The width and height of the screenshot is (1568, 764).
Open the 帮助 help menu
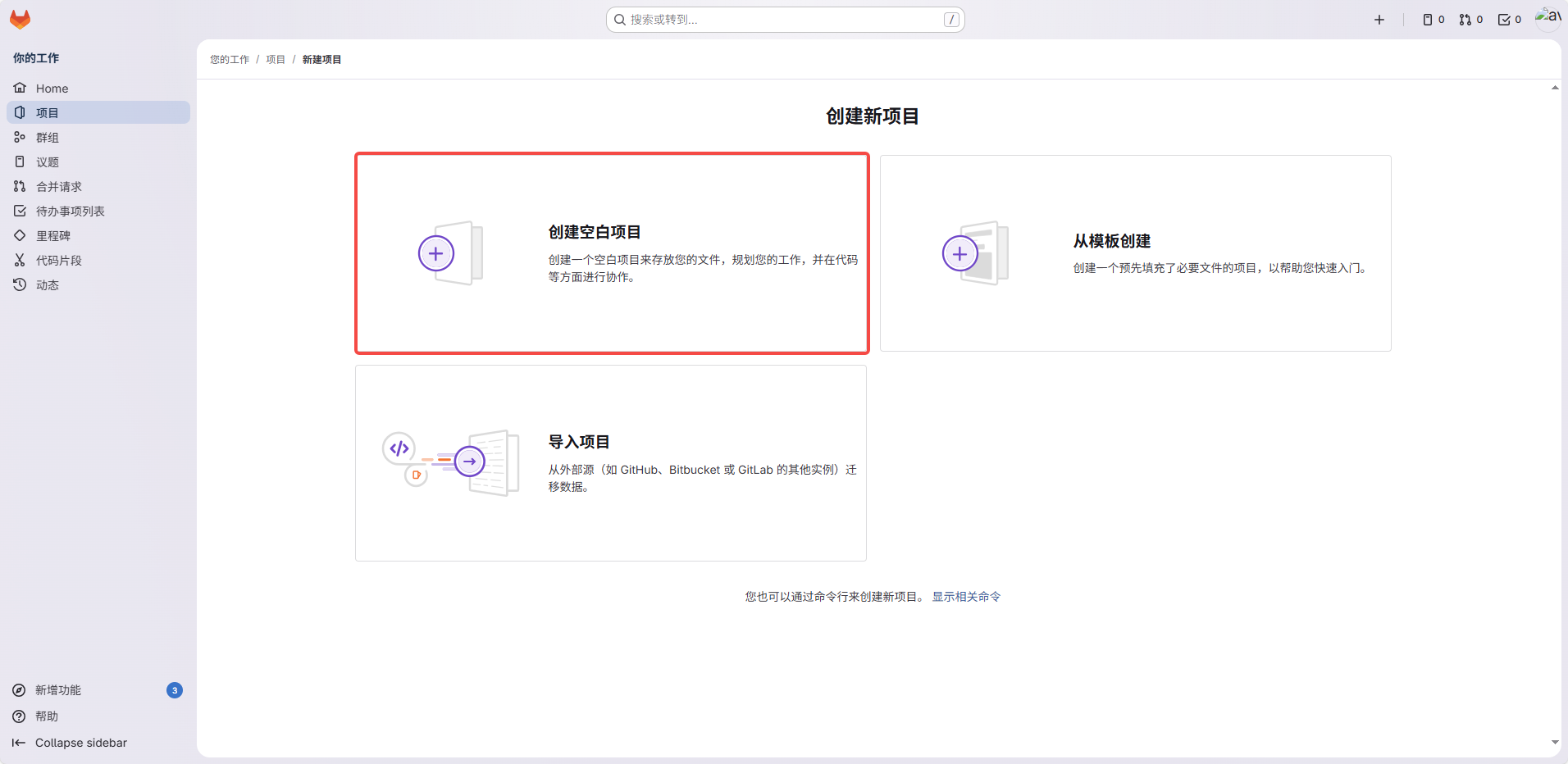pyautogui.click(x=47, y=716)
